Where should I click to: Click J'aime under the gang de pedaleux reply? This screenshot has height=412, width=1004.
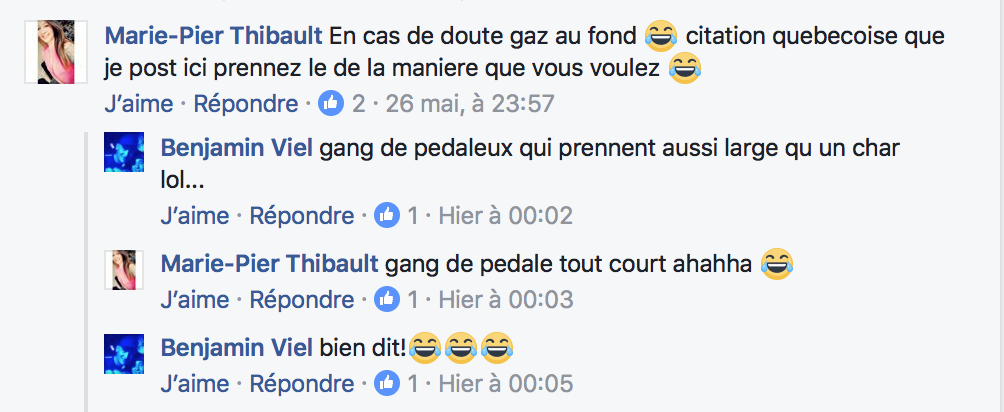pyautogui.click(x=195, y=216)
